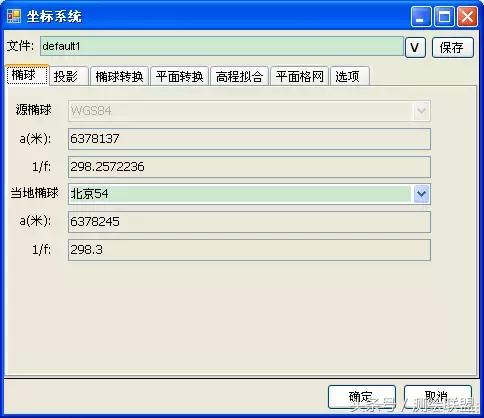Screen dimensions: 484x418
Task: Click the local 1/f field 298.3
Action: 249,250
